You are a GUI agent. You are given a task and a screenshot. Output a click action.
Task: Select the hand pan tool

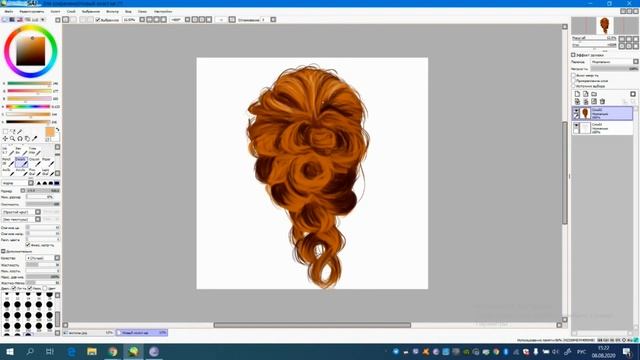click(x=27, y=139)
